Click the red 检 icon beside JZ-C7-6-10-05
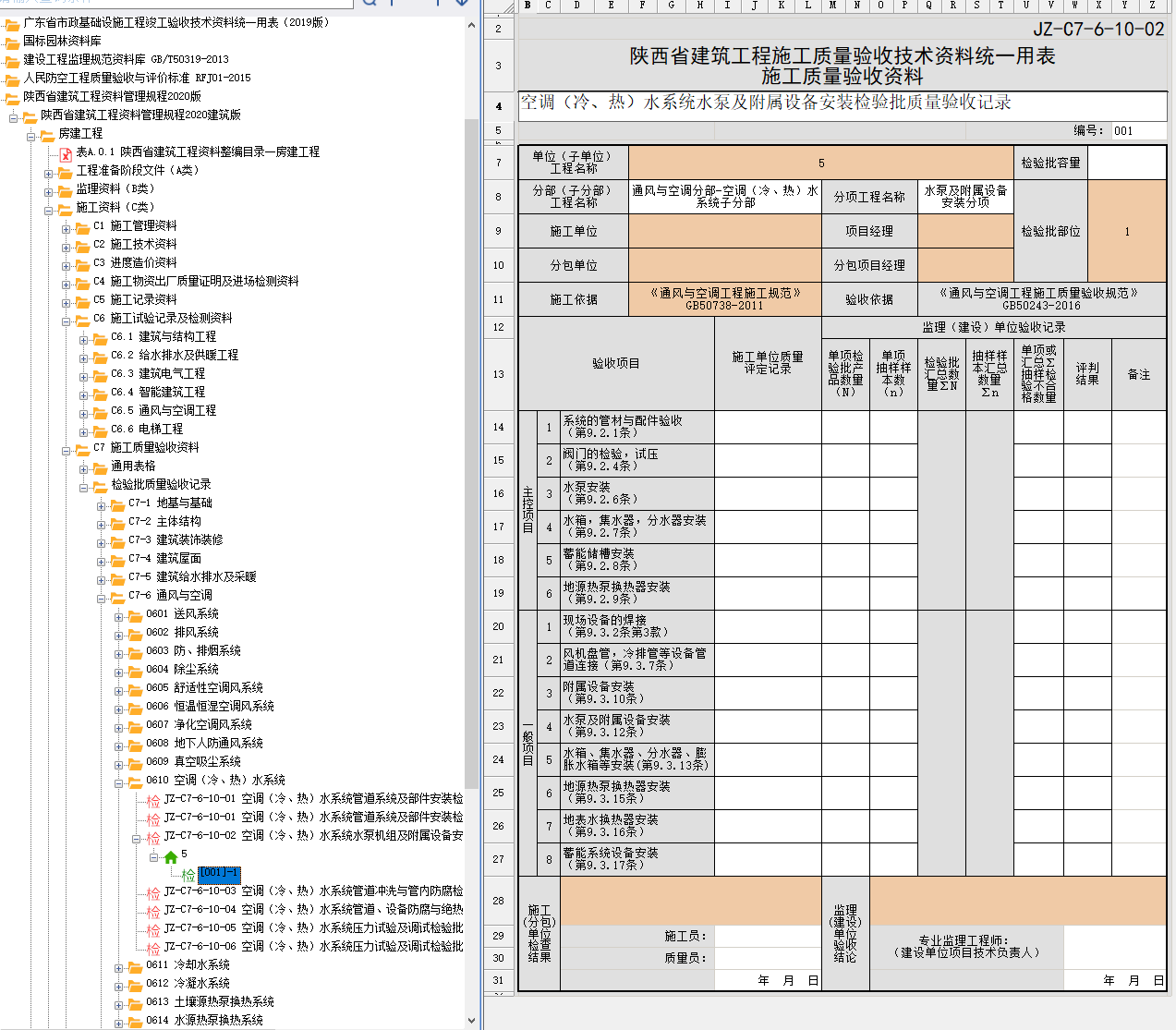This screenshot has height=1030, width=1176. tap(153, 929)
